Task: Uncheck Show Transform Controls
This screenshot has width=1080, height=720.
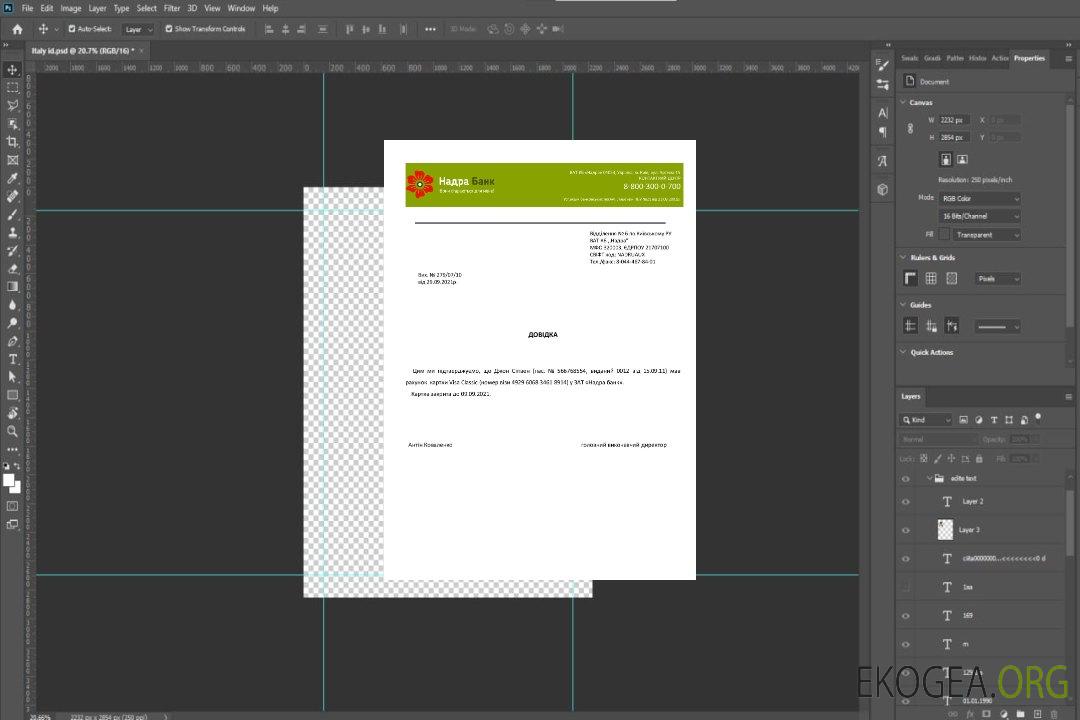Action: click(x=169, y=29)
